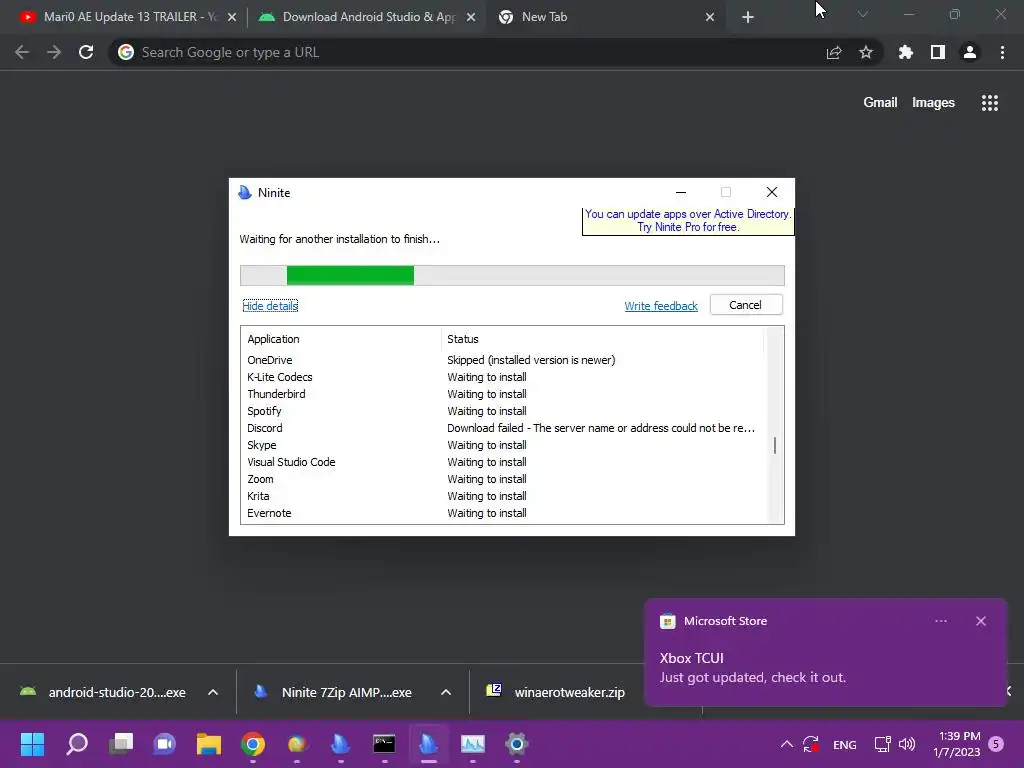
Task: Open Google apps grid
Action: [x=990, y=103]
